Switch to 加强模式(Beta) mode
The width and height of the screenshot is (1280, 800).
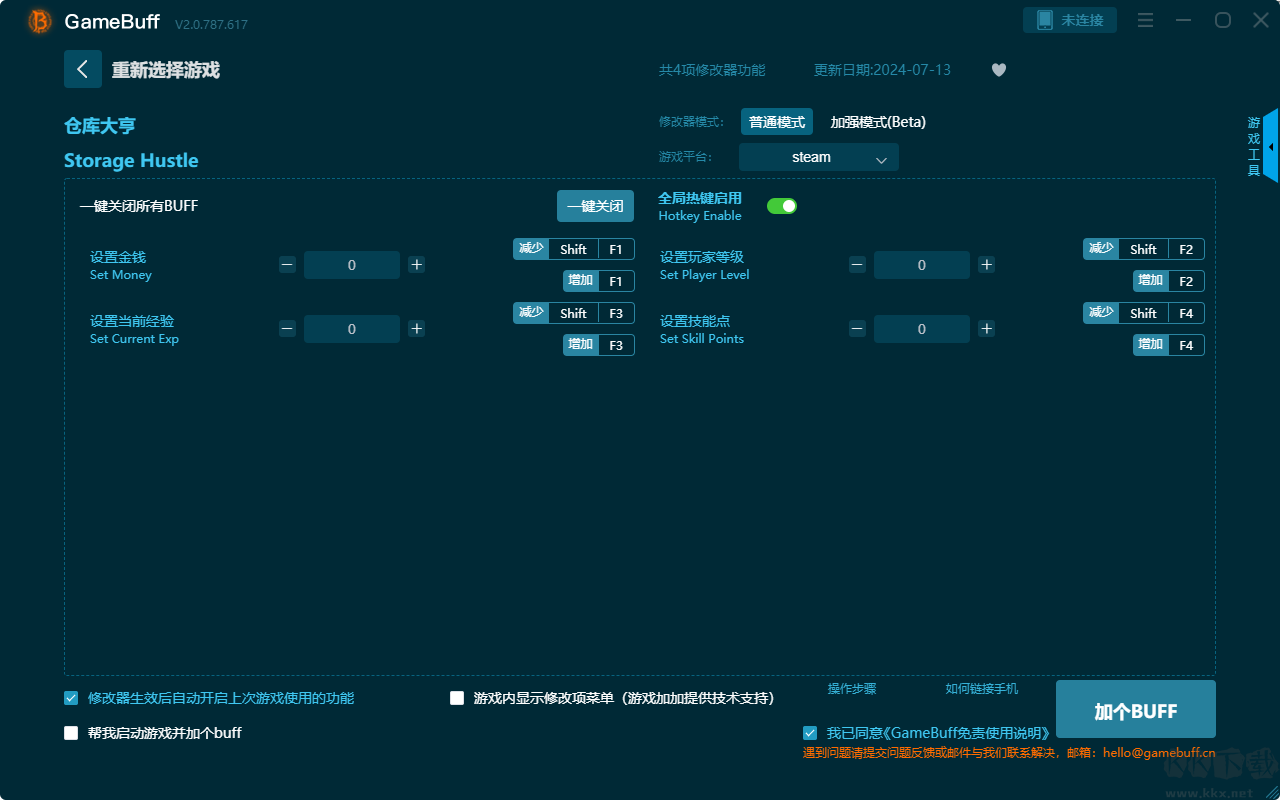(x=878, y=122)
